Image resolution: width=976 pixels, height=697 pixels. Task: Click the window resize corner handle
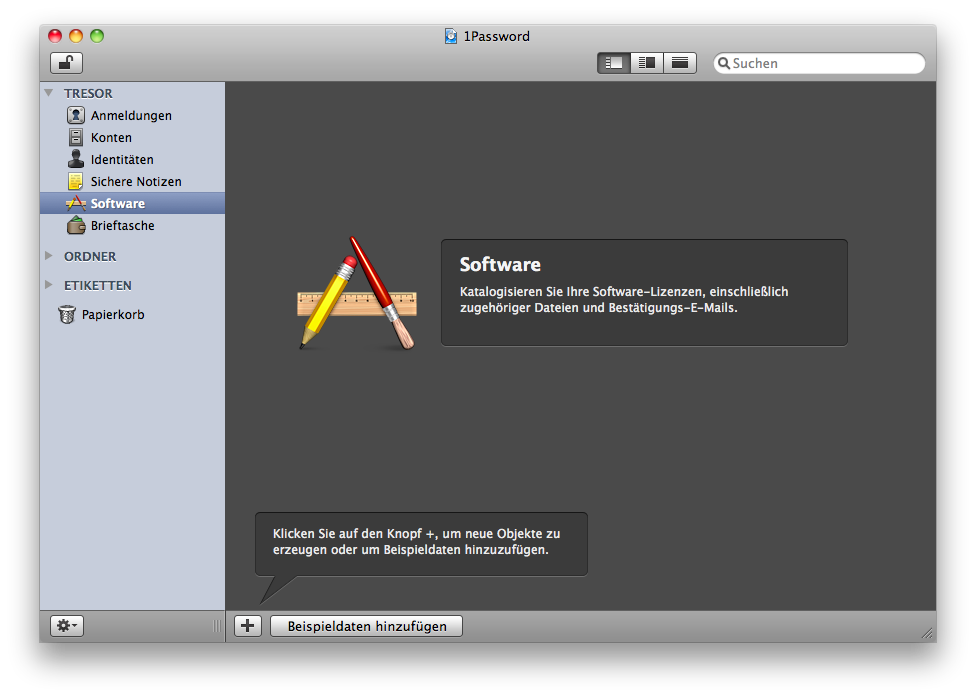tap(927, 633)
